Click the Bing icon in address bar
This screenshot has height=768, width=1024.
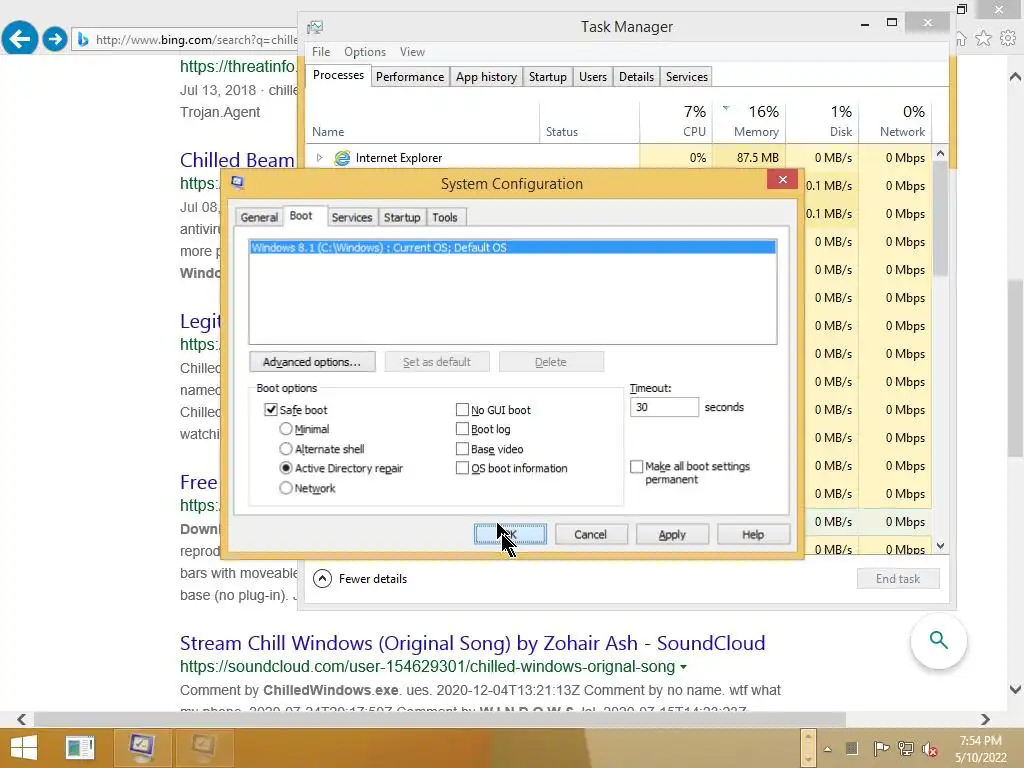coord(83,40)
